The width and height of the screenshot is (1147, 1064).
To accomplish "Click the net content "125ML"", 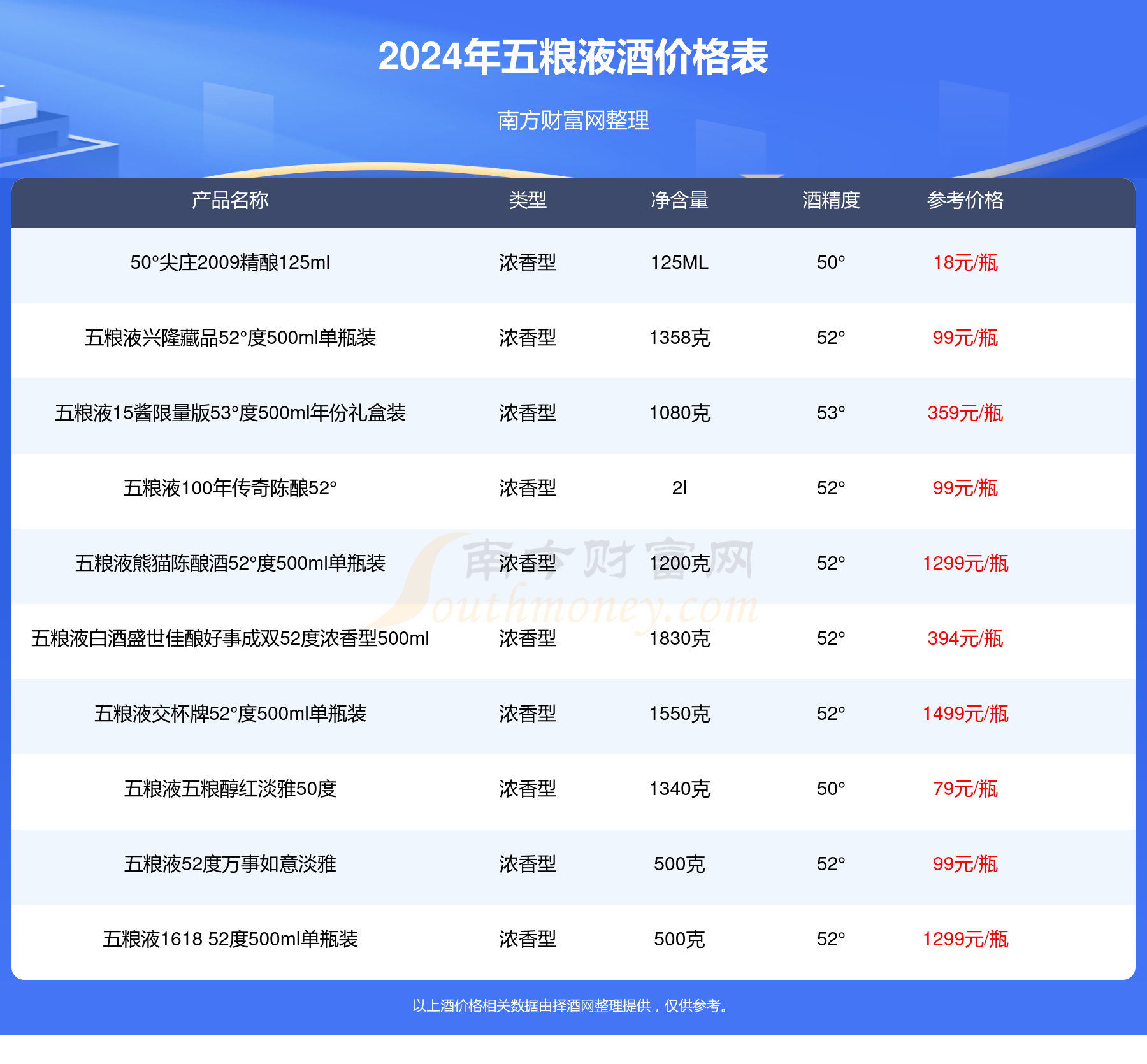I will click(679, 262).
